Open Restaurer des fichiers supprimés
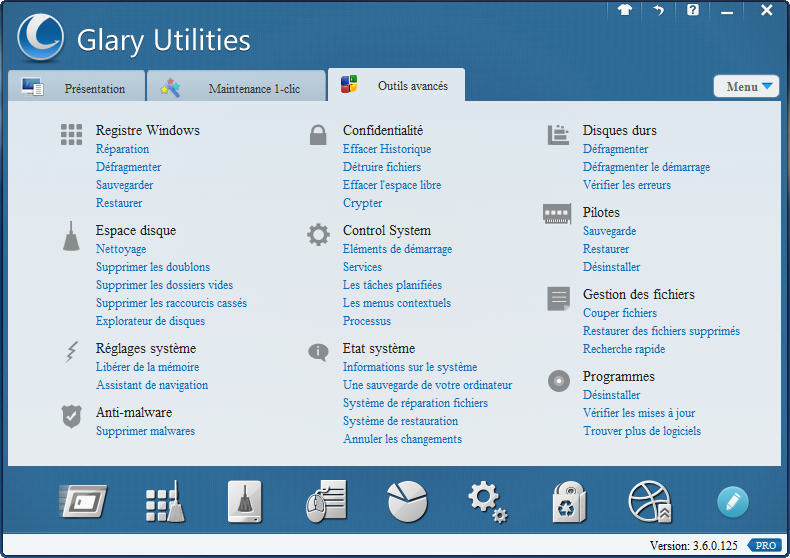Screen dimensions: 790x558 (x=662, y=331)
